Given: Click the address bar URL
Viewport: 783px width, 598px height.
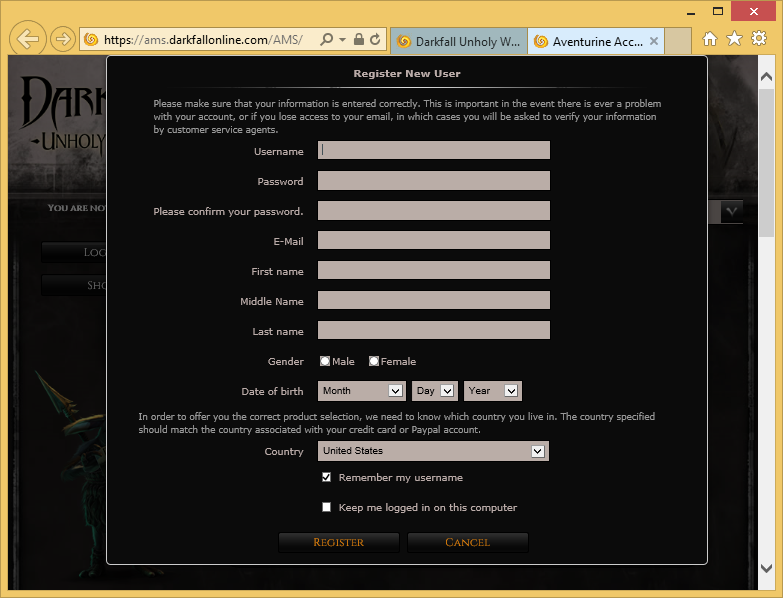Looking at the screenshot, I should 203,40.
